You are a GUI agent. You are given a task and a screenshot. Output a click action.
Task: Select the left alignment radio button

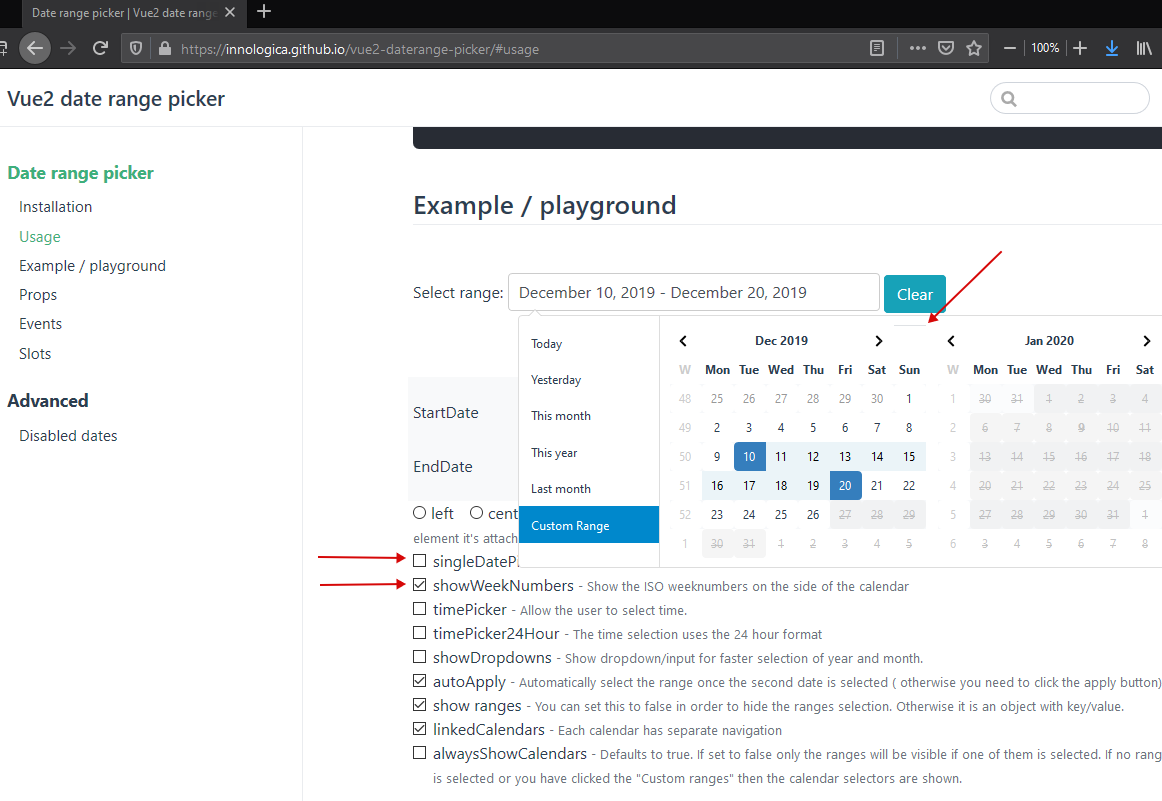[x=419, y=512]
